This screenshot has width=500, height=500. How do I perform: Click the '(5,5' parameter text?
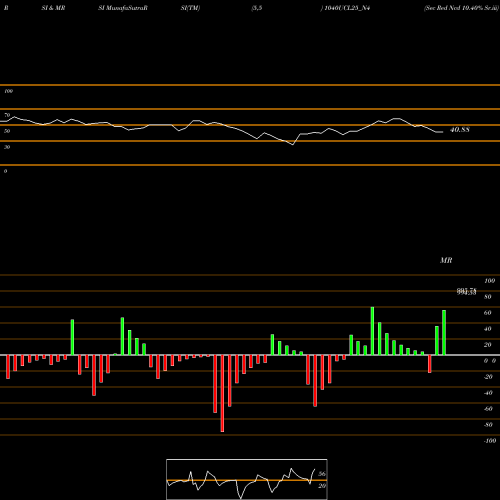point(257,8)
